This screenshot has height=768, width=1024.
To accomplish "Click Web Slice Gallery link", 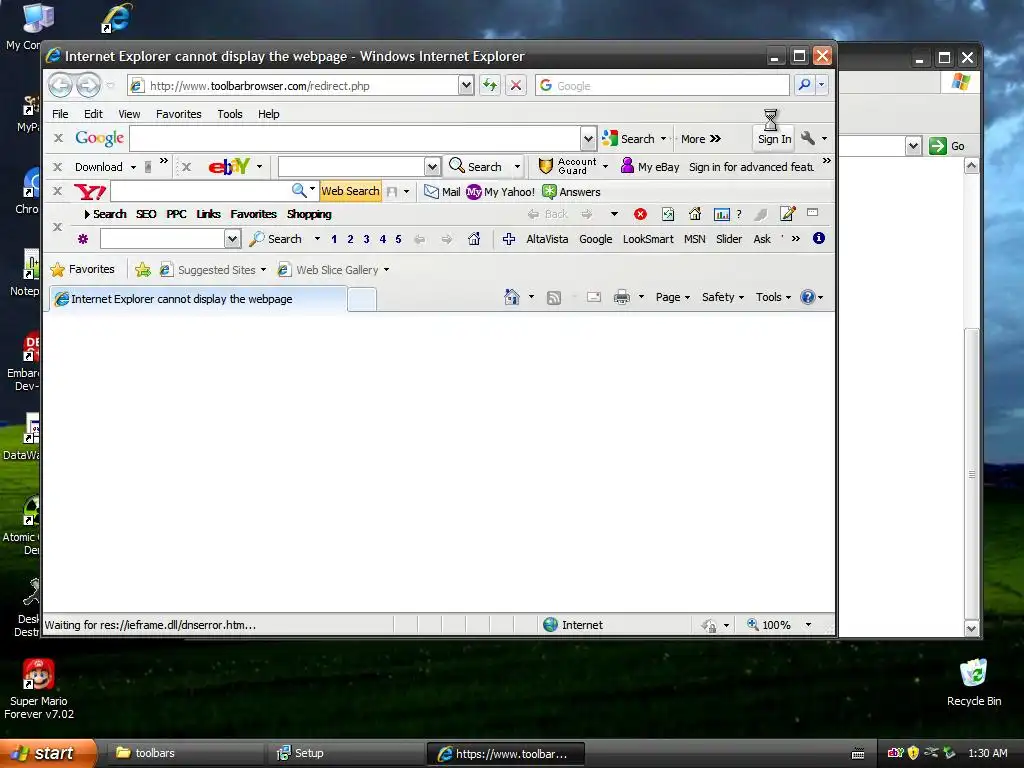I will click(333, 270).
